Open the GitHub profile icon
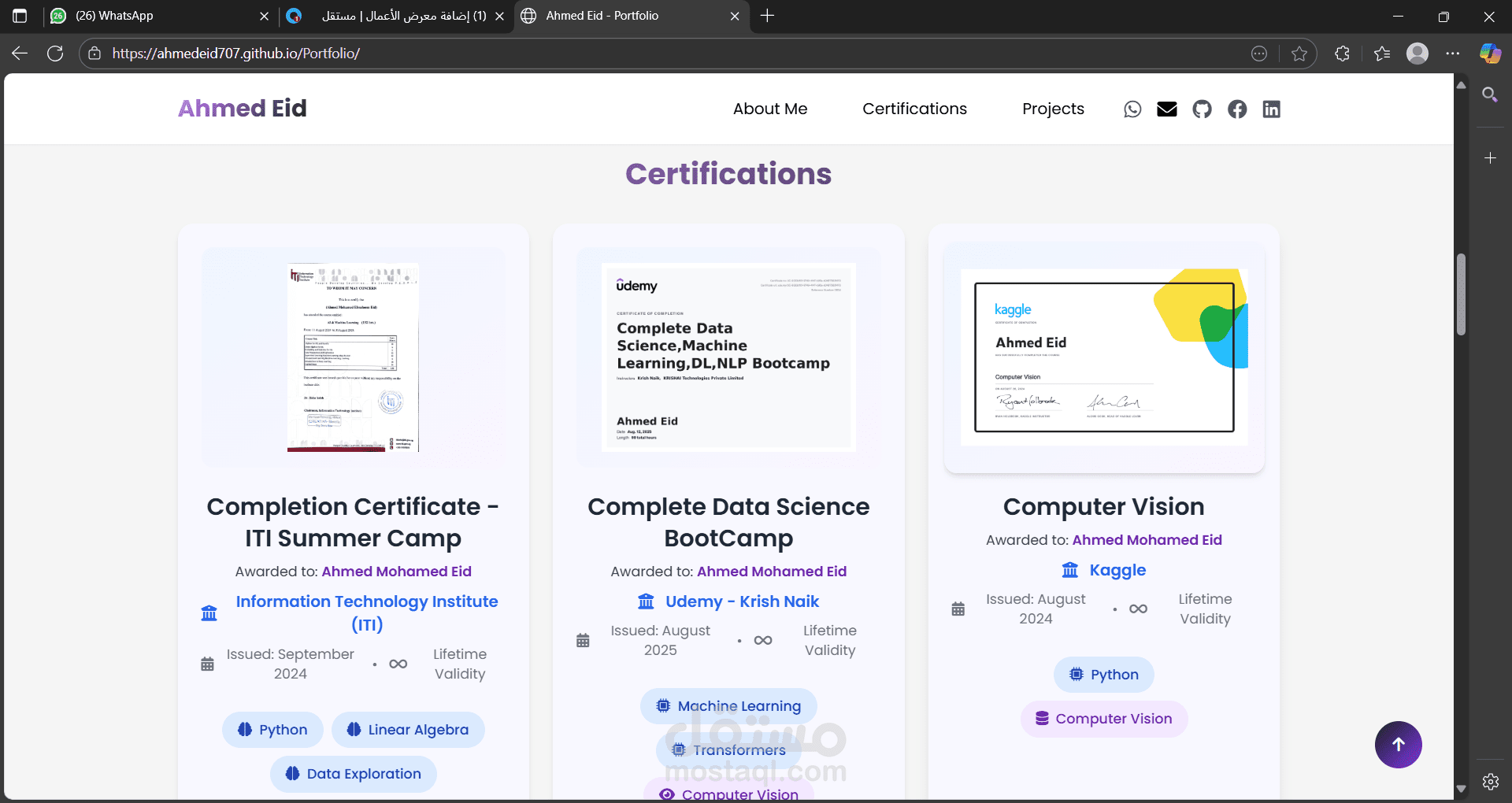Screen dimensions: 1512x803 point(1202,109)
